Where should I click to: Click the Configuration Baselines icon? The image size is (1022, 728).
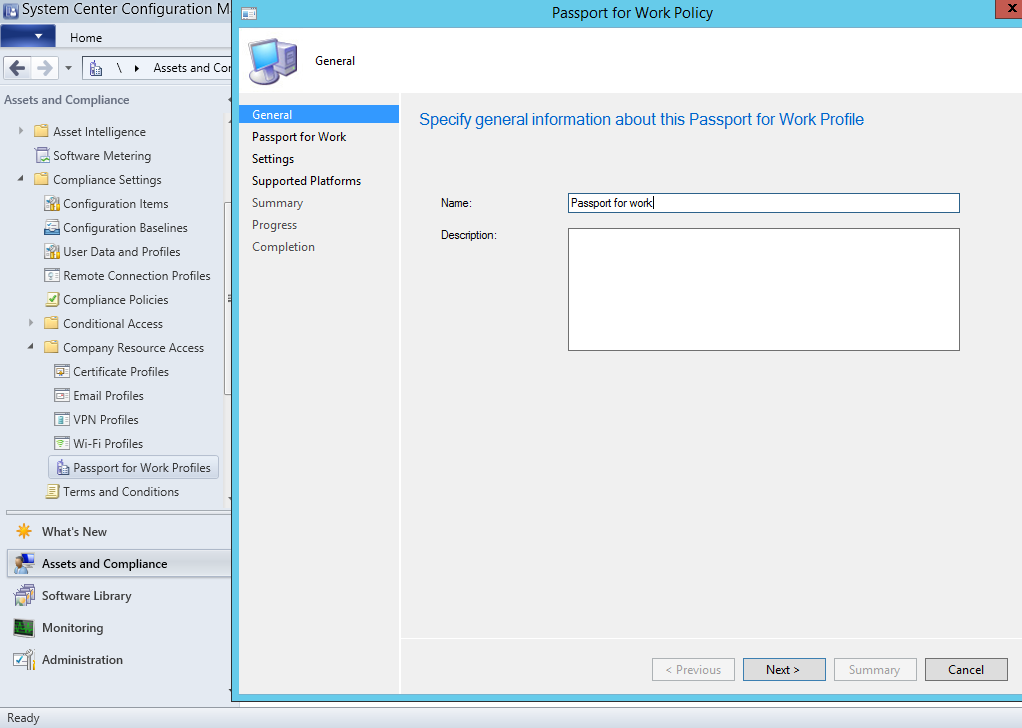coord(51,227)
